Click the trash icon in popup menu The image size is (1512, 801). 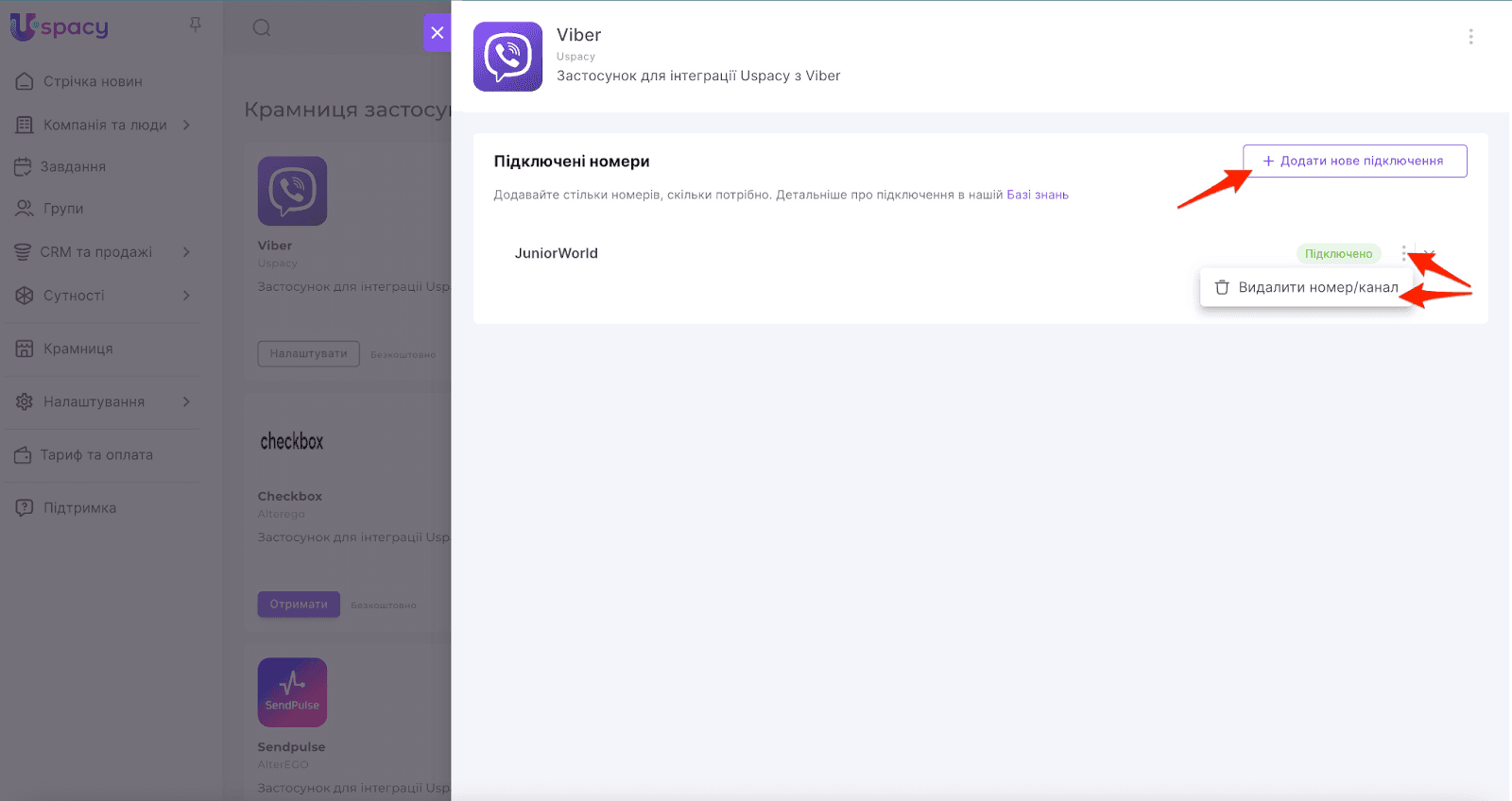click(1221, 287)
